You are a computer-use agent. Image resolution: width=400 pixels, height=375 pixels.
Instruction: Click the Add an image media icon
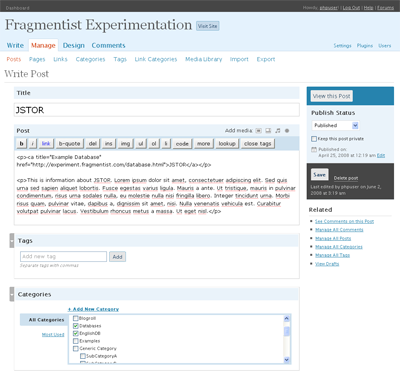click(258, 131)
